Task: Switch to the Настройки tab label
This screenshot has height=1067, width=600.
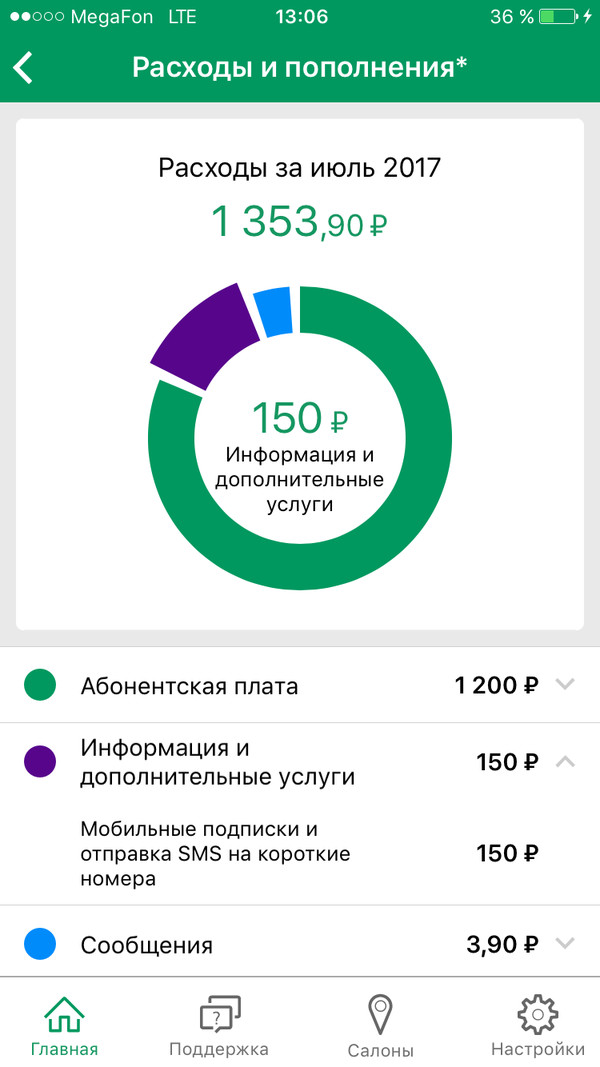Action: [x=537, y=1049]
